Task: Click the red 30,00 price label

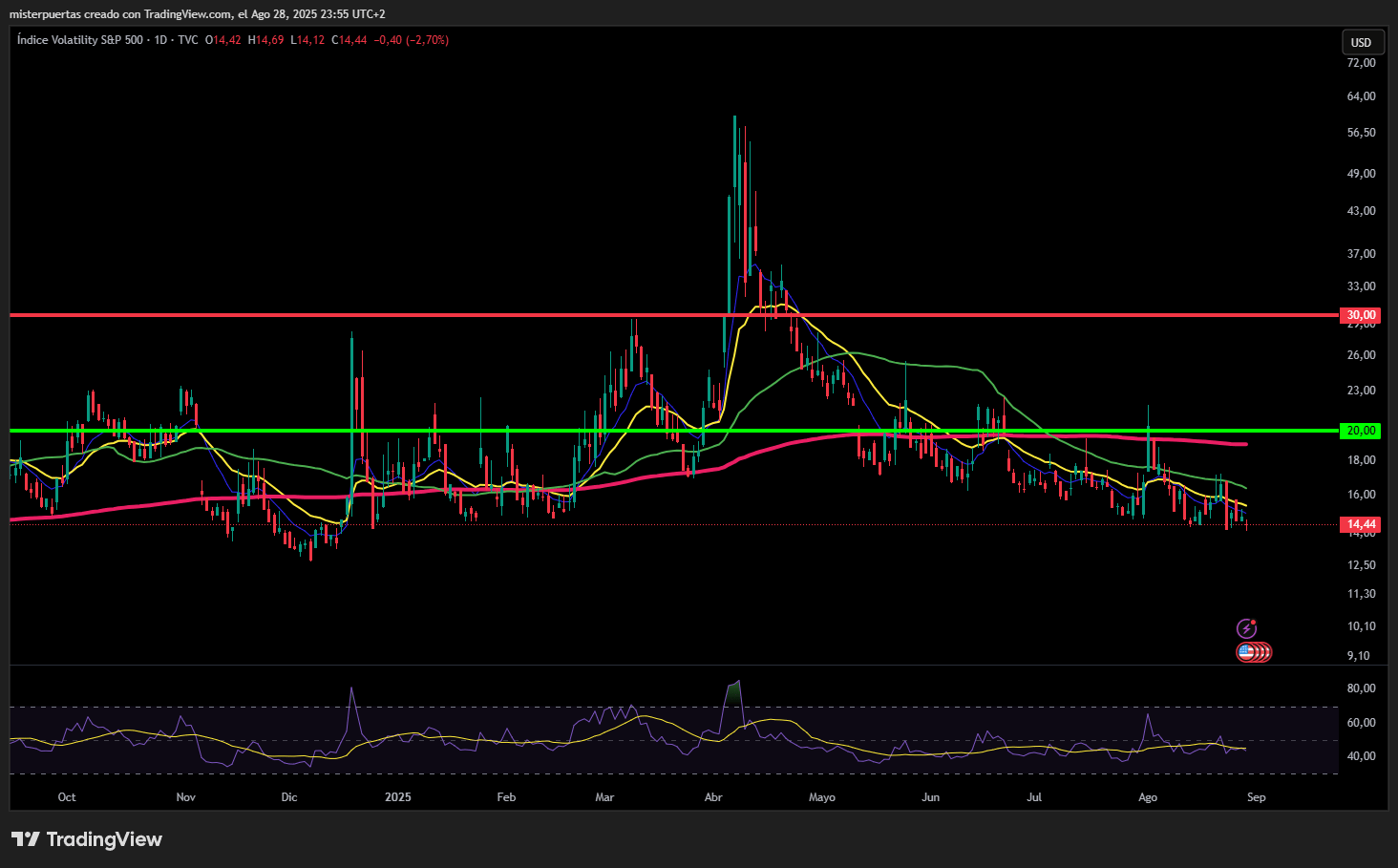Action: 1360,315
